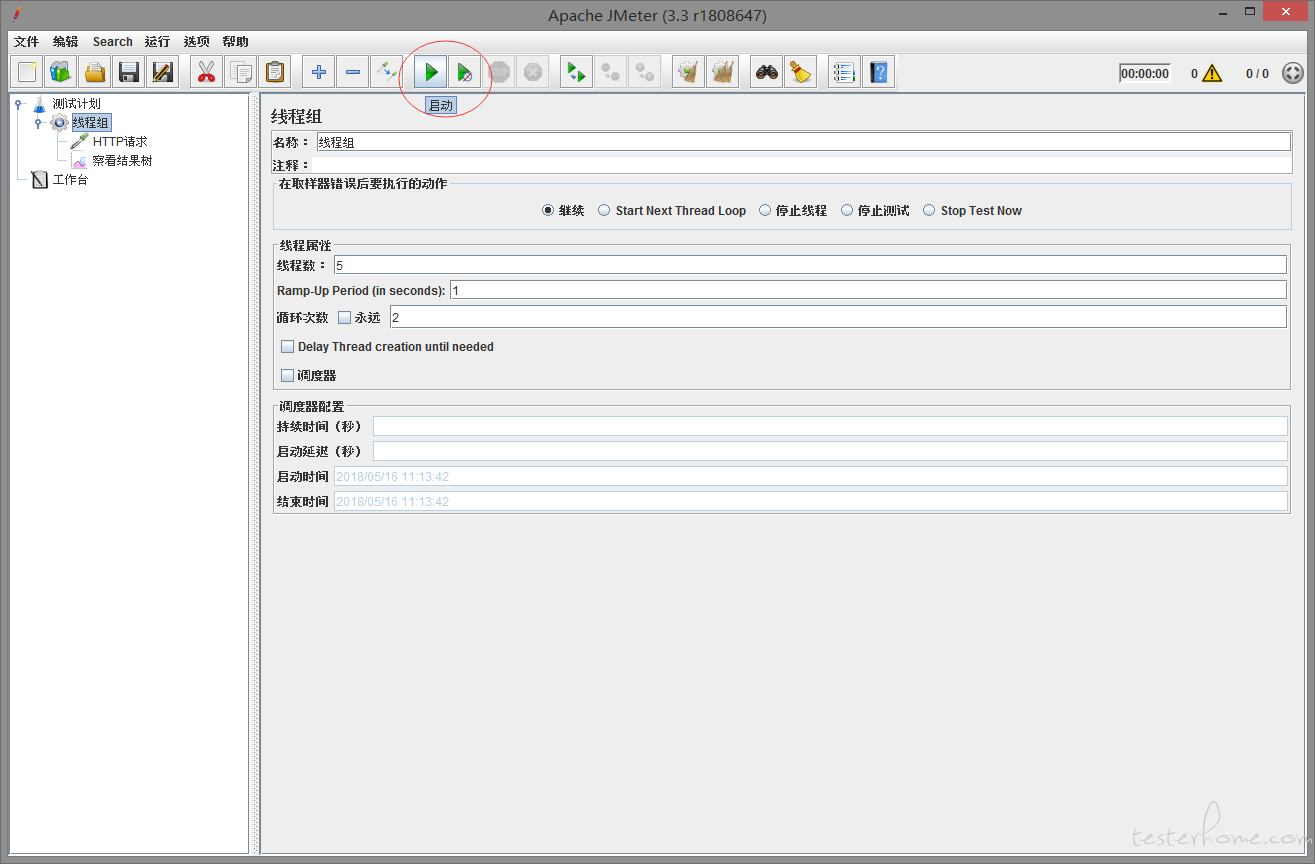The image size is (1315, 864).
Task: Open the 文件 menu
Action: pos(26,42)
